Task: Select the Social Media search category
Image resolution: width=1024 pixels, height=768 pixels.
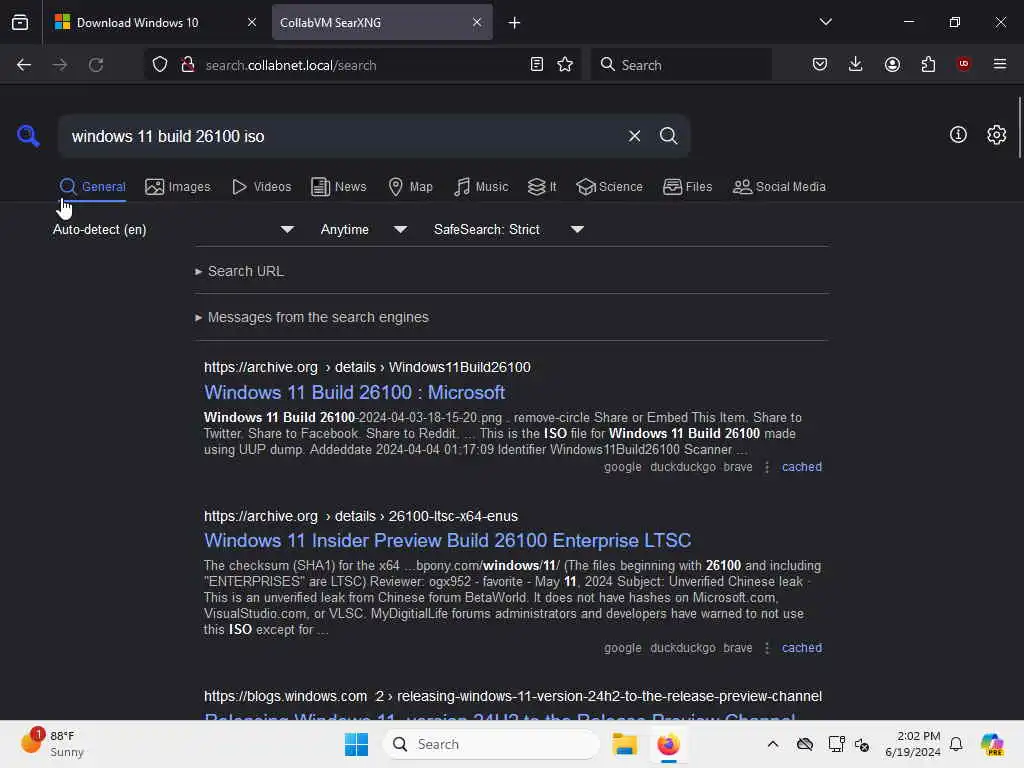Action: pos(779,187)
